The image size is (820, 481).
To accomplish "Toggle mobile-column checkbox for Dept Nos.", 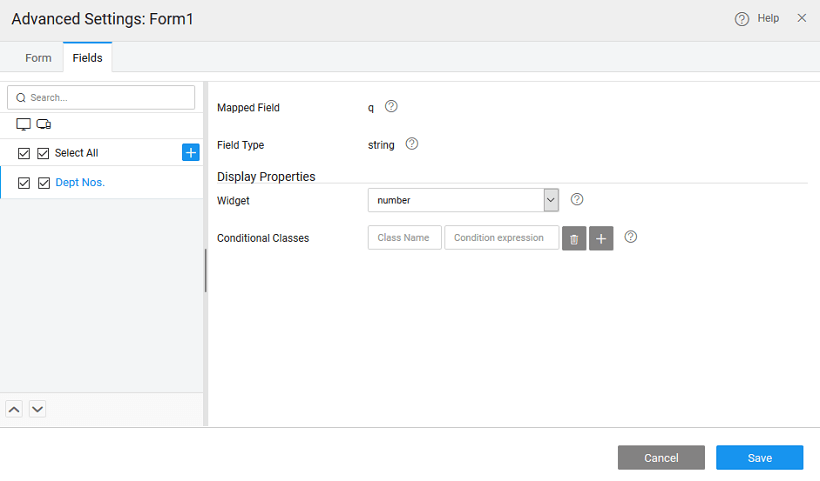I will [43, 183].
